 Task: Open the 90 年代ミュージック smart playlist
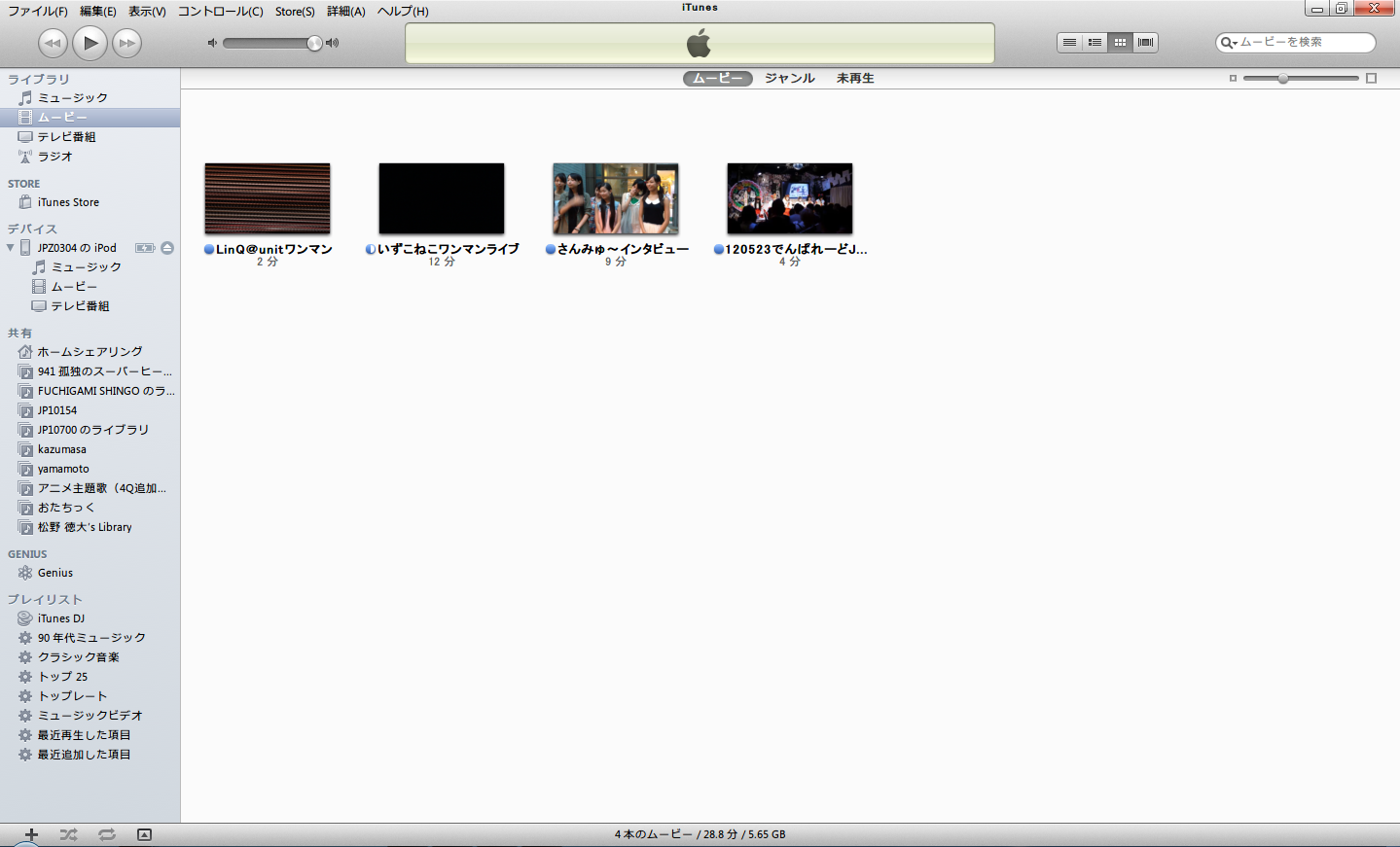click(90, 638)
